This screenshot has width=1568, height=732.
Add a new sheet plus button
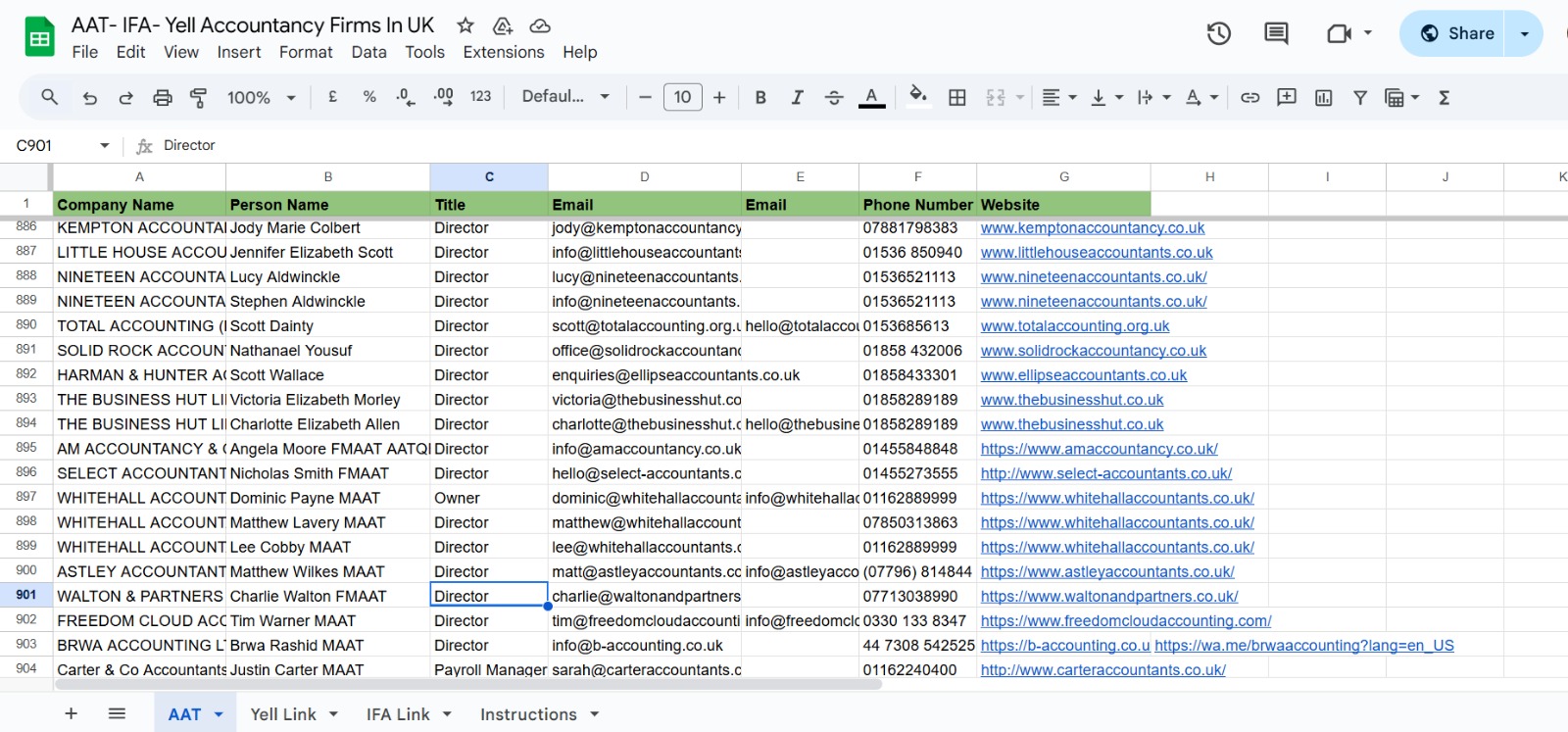tap(71, 713)
